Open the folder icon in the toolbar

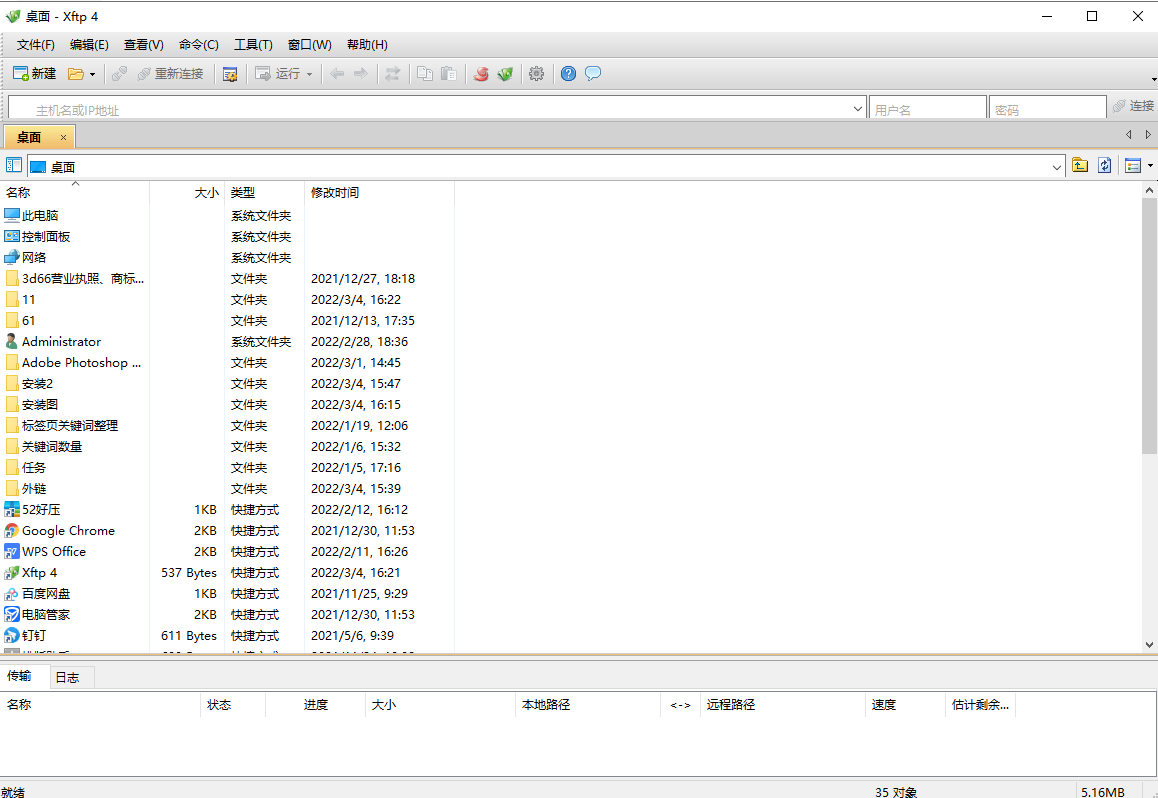pyautogui.click(x=76, y=73)
